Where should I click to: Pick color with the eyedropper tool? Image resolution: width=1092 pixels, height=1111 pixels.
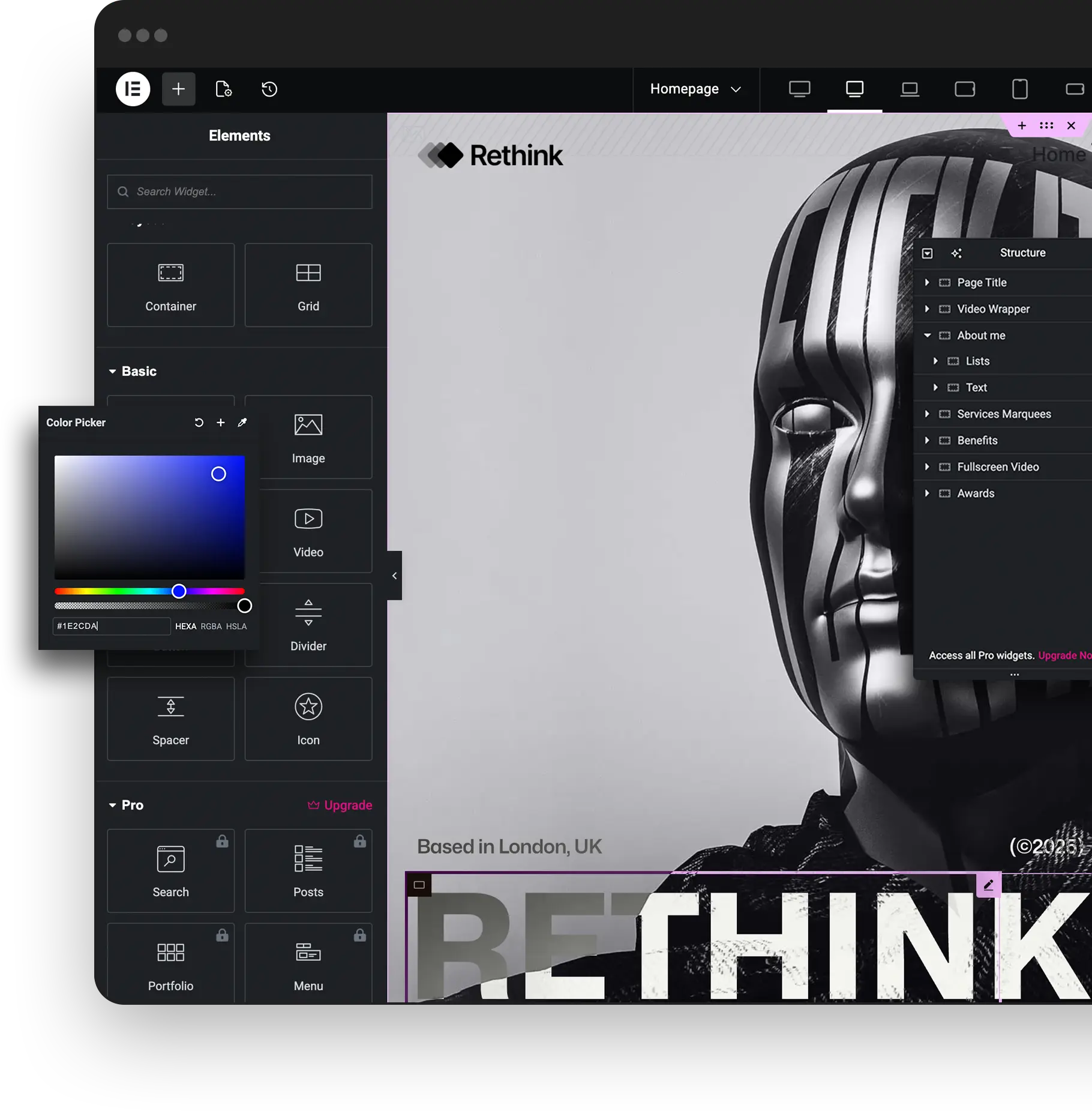[x=242, y=423]
